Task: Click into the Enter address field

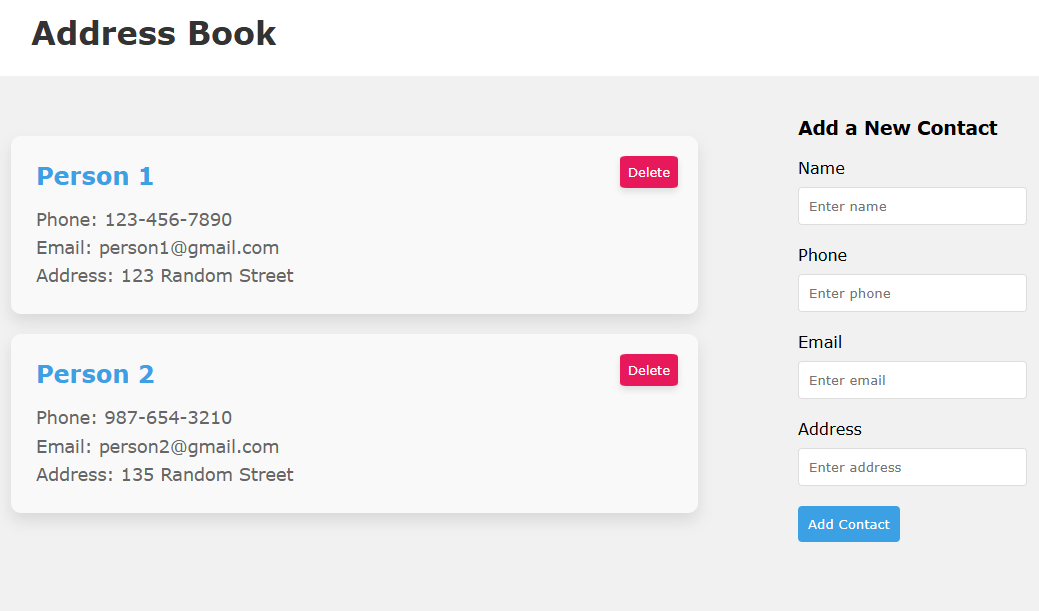Action: click(x=911, y=467)
